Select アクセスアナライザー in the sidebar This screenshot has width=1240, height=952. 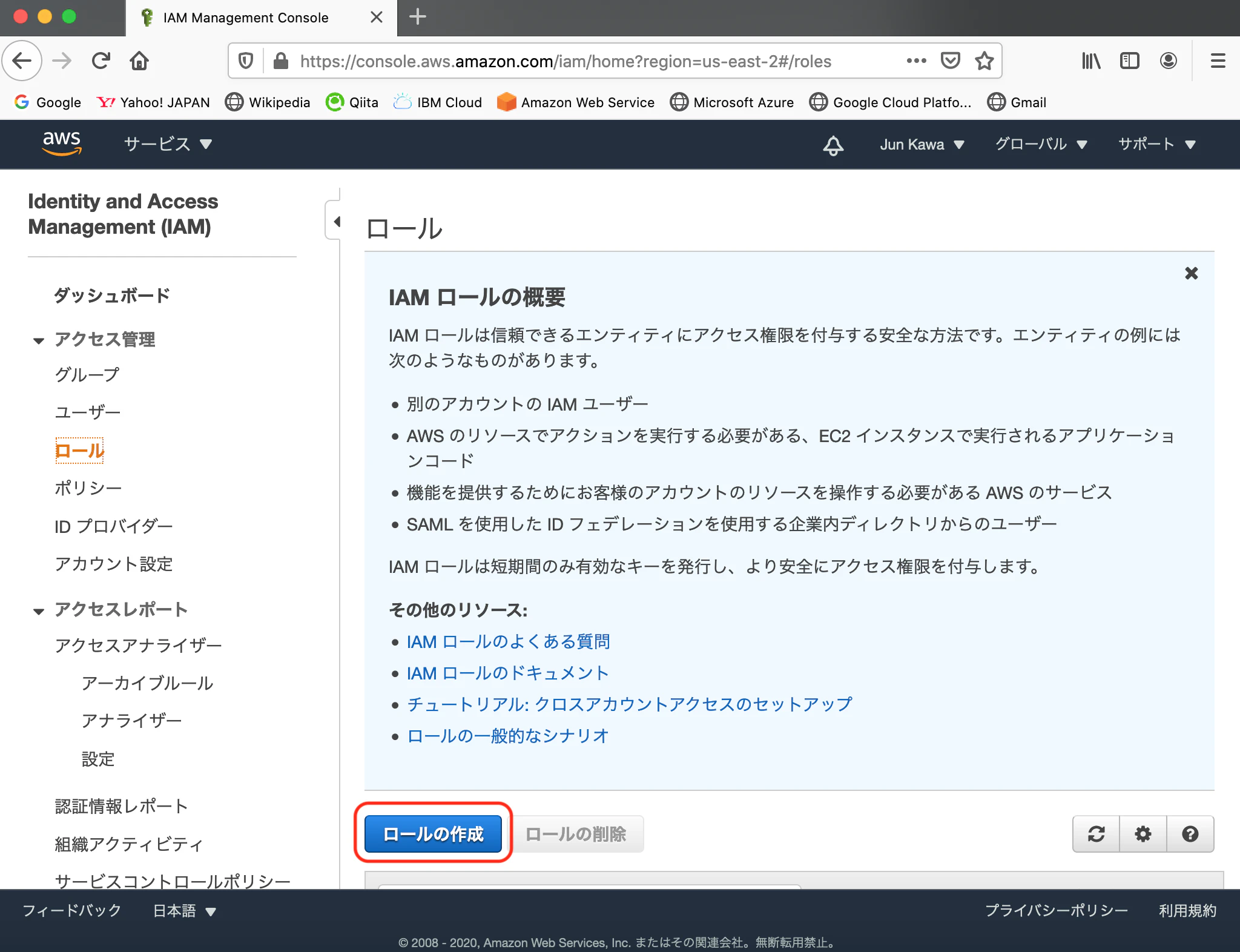tap(138, 646)
